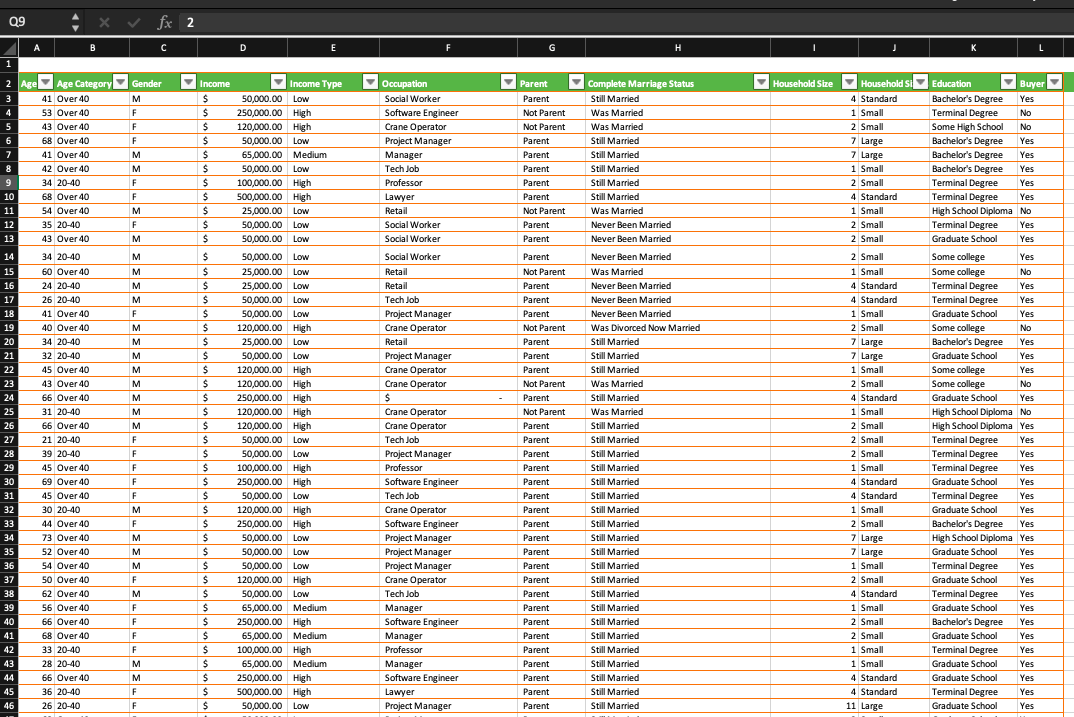Open the Gender filter dropdown
This screenshot has width=1074, height=717.
[188, 82]
